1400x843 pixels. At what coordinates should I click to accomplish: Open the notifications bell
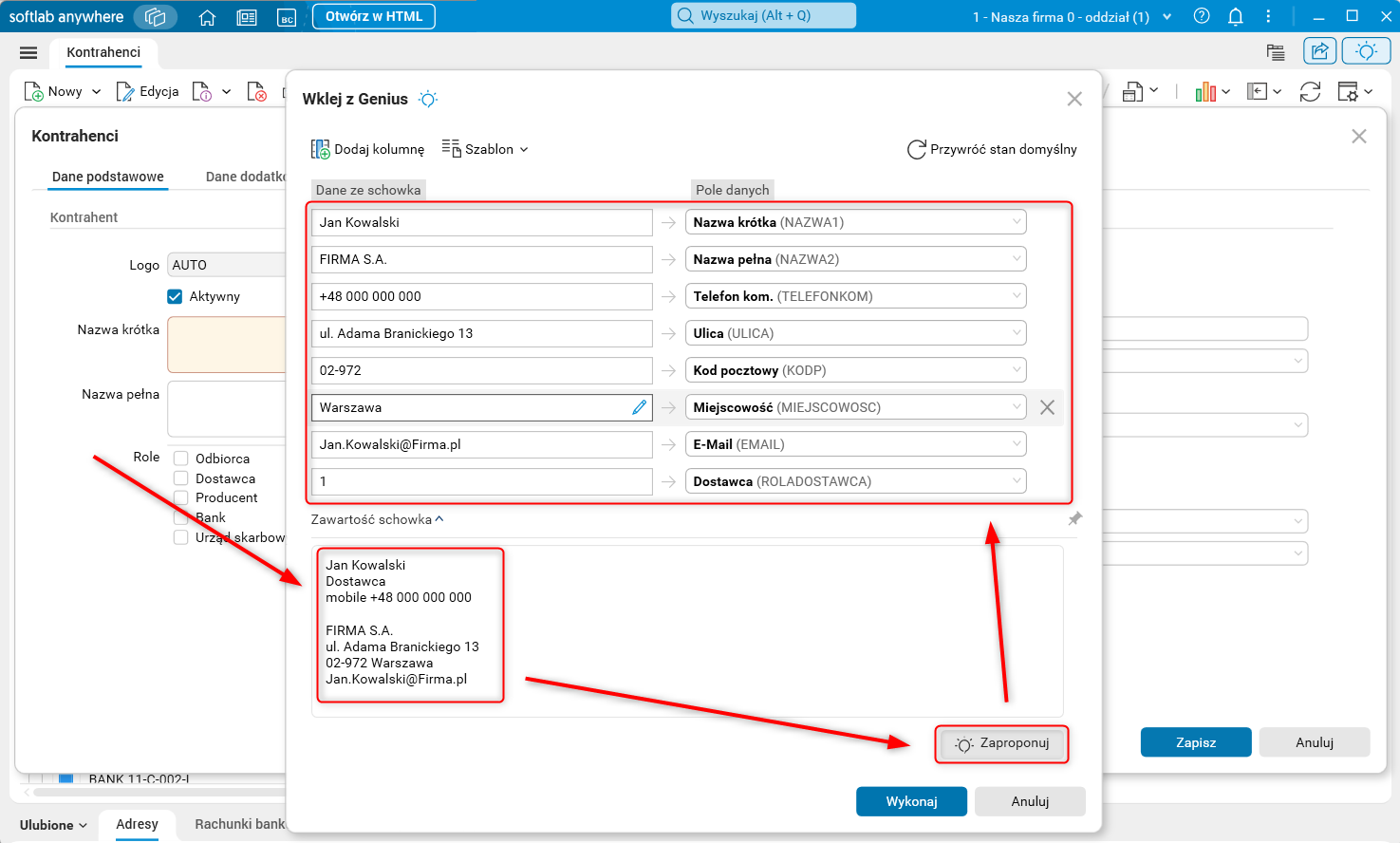[x=1235, y=16]
